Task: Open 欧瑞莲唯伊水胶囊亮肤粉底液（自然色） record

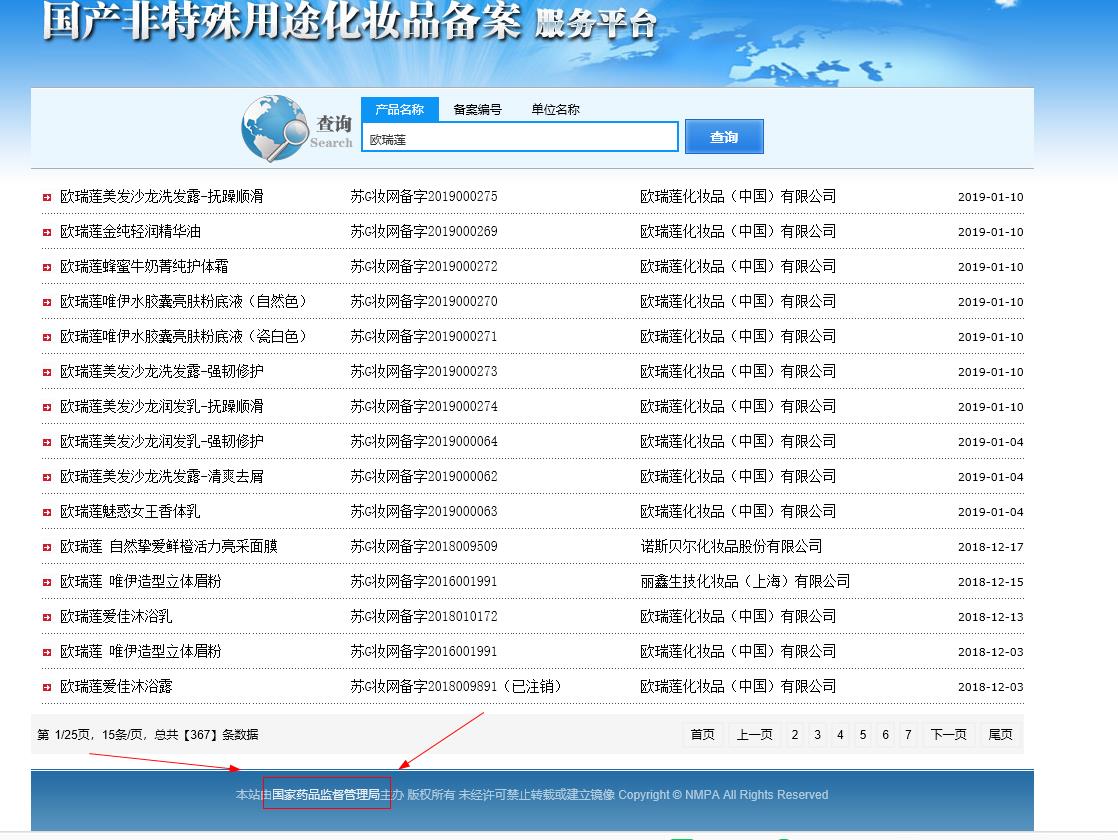Action: pyautogui.click(x=183, y=301)
